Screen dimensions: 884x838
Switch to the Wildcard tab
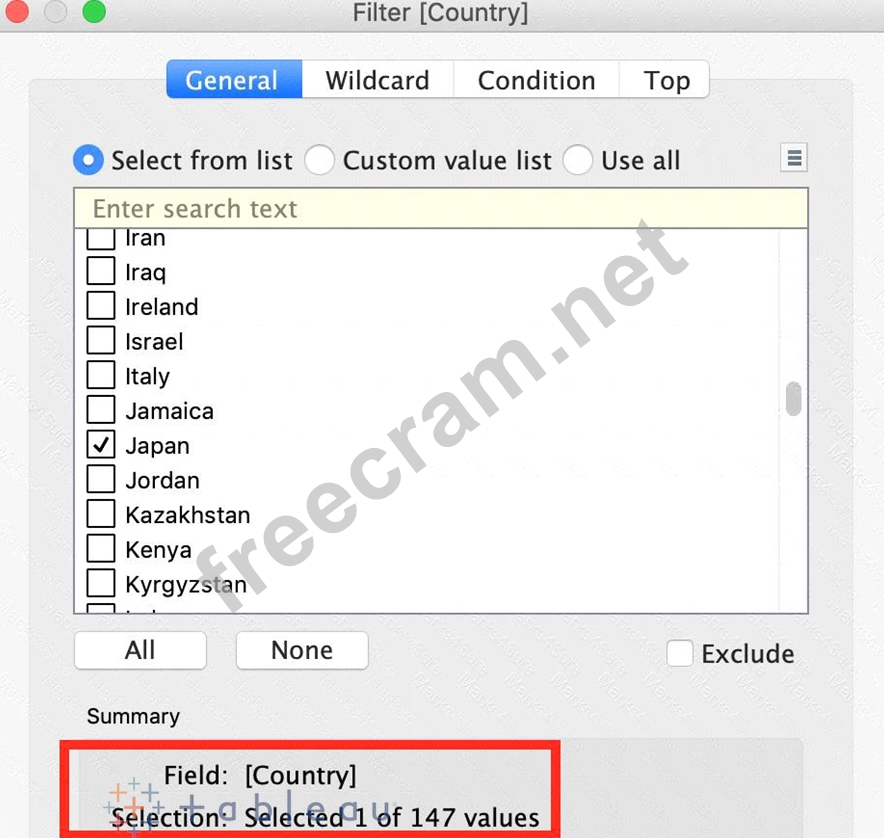pos(377,80)
